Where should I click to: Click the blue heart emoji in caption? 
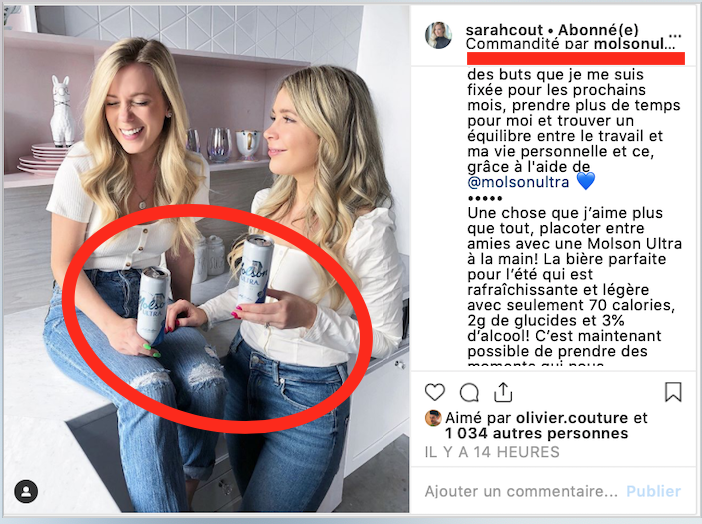(586, 181)
